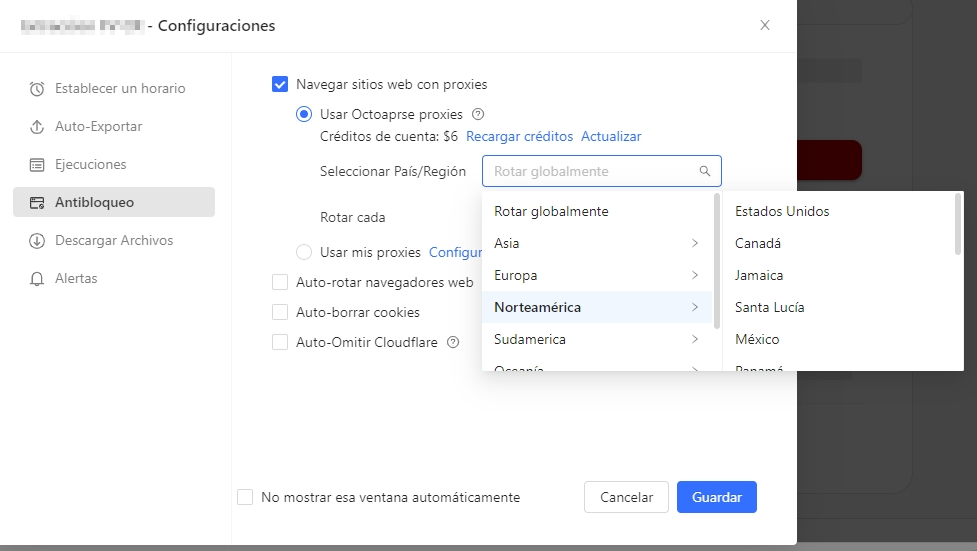Open Antibloqueo section

pyautogui.click(x=114, y=202)
